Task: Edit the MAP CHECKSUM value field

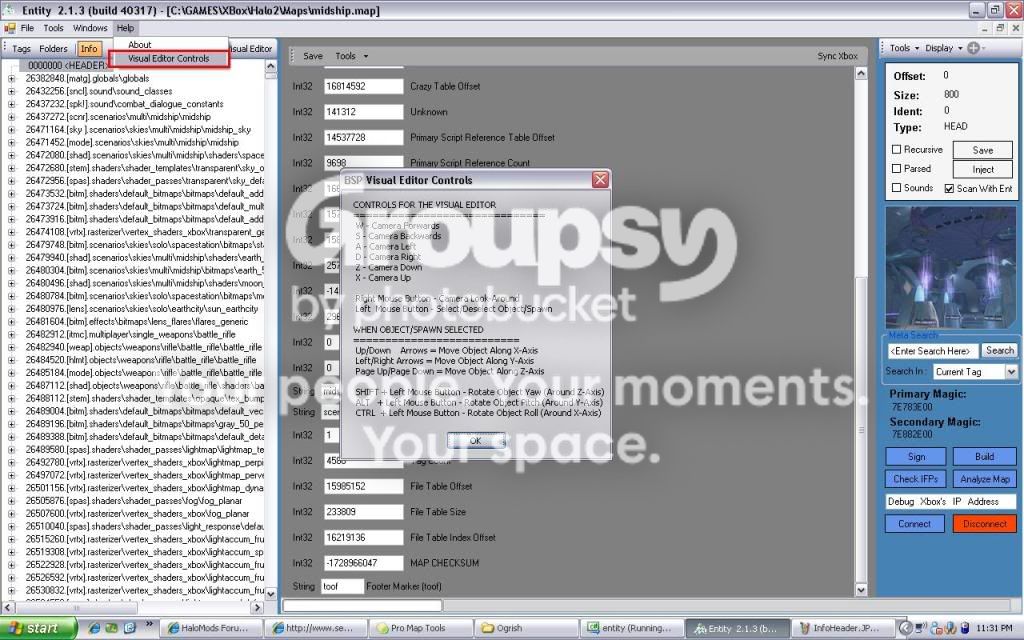Action: [x=363, y=563]
